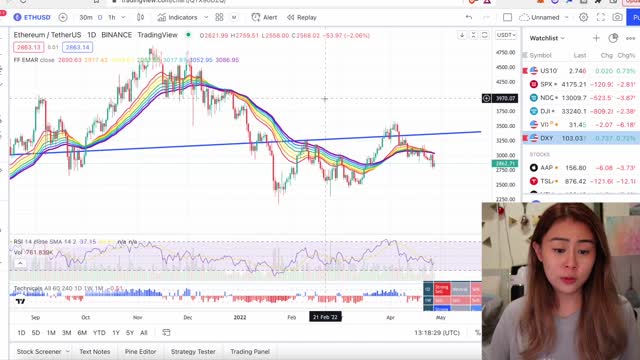Screen dimensions: 640x360
Task: Undo the last chart action
Action: pyautogui.click(x=469, y=17)
